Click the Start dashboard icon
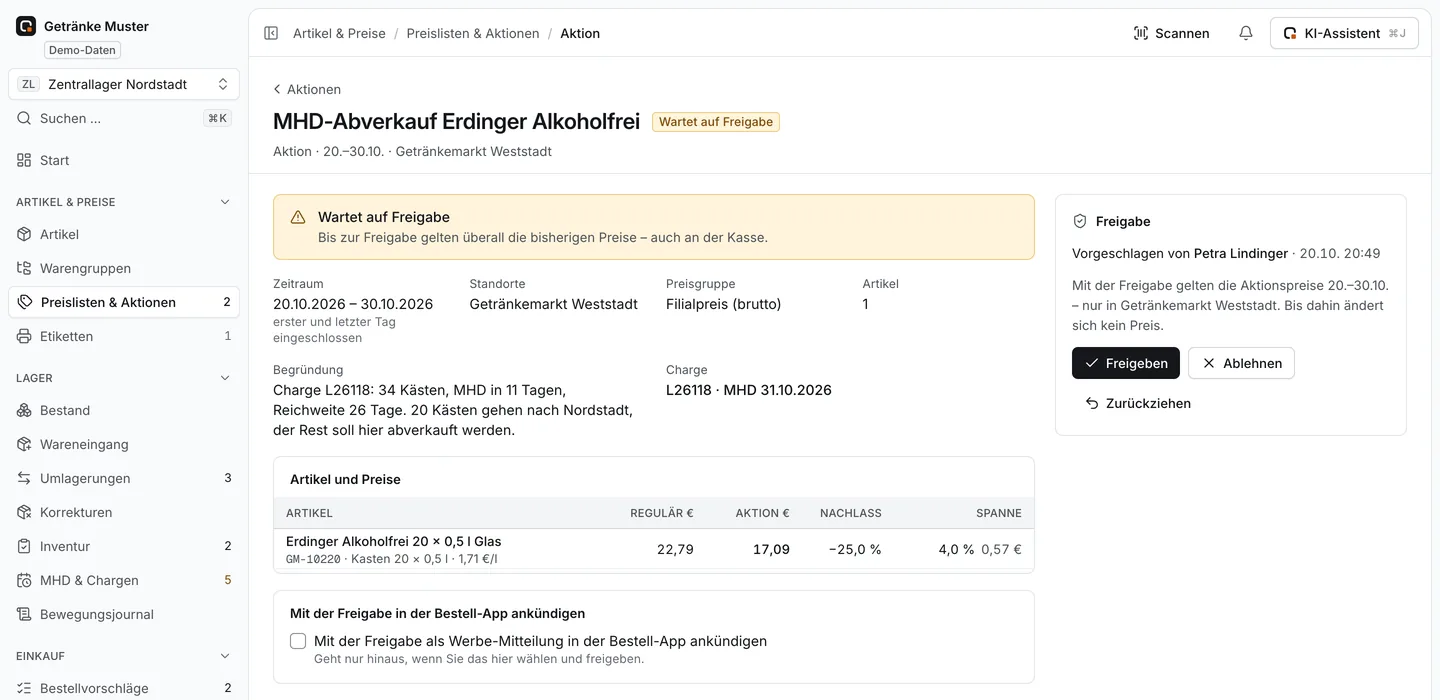The width and height of the screenshot is (1440, 700). pyautogui.click(x=24, y=160)
